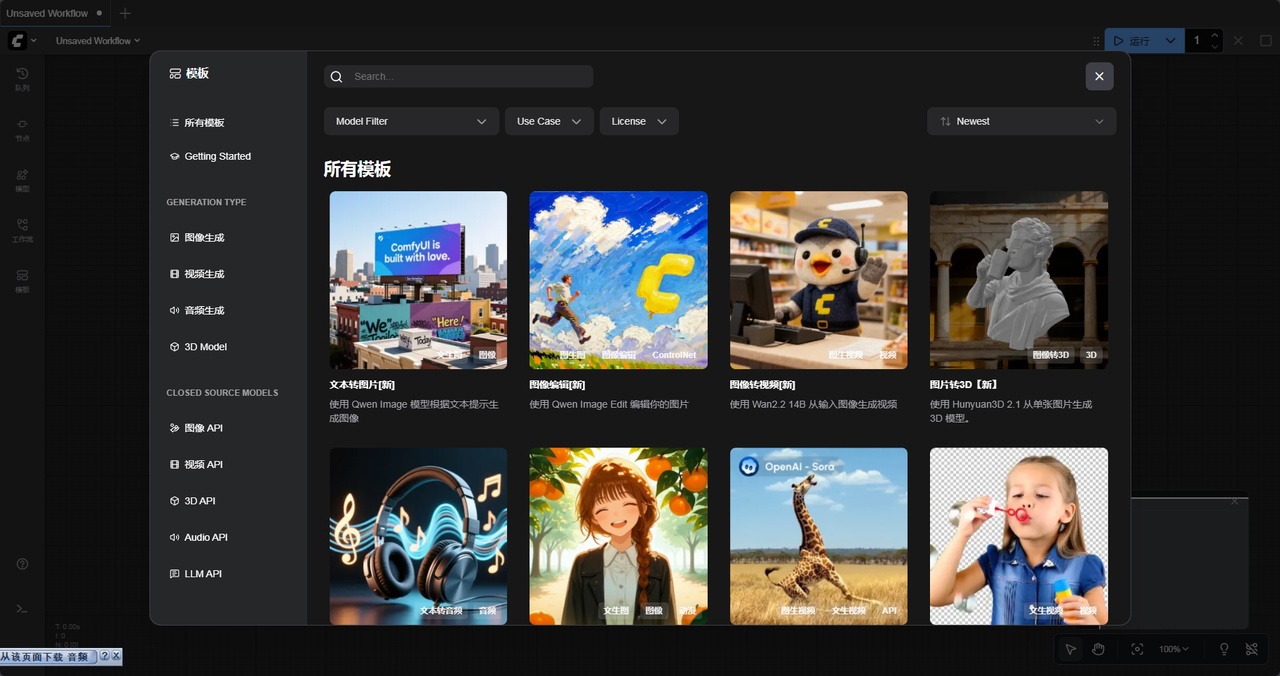Image resolution: width=1280 pixels, height=676 pixels.
Task: Click the ComfyUI logo menu button
Action: point(18,41)
